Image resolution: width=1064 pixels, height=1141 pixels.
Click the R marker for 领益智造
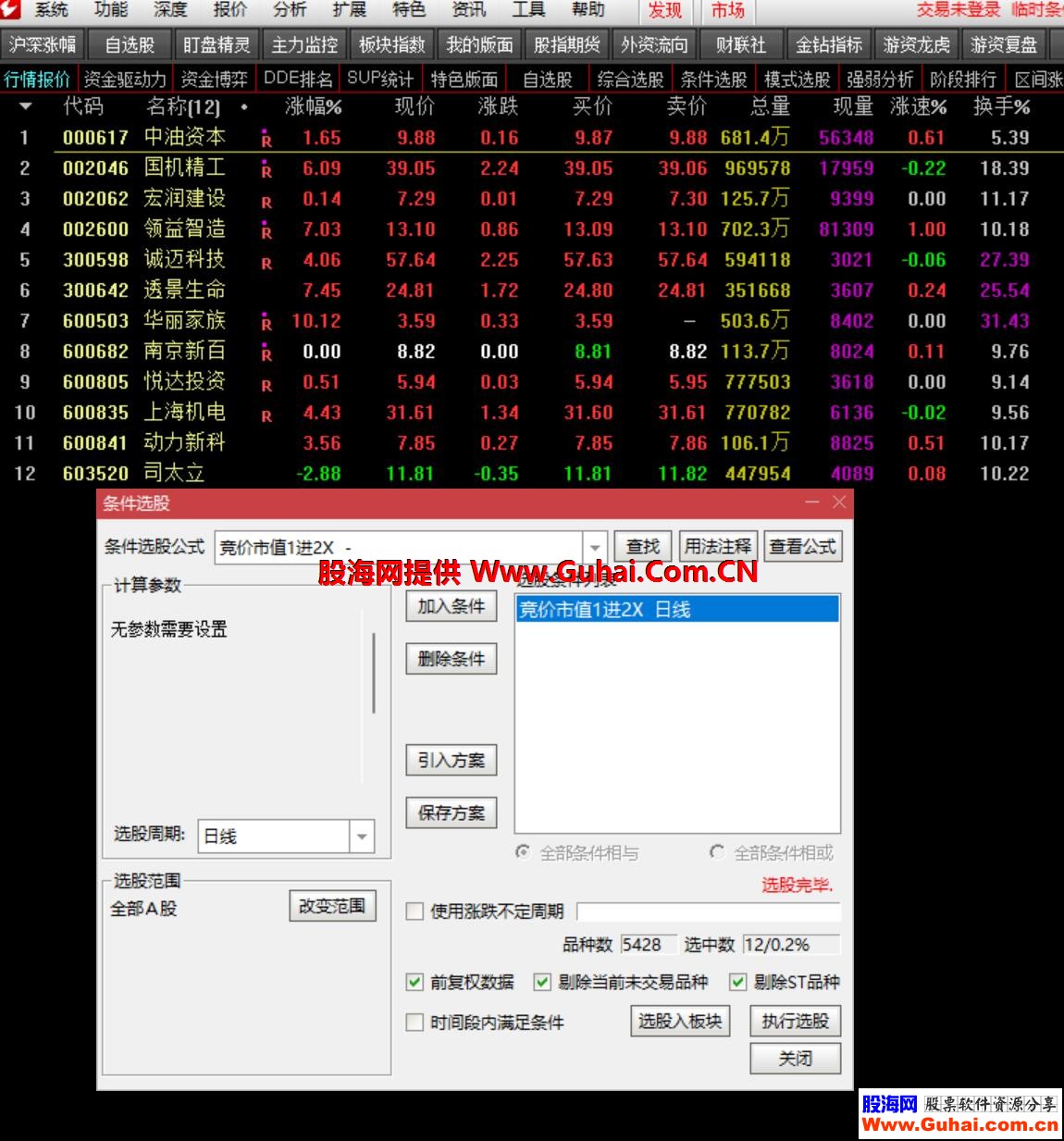point(266,231)
